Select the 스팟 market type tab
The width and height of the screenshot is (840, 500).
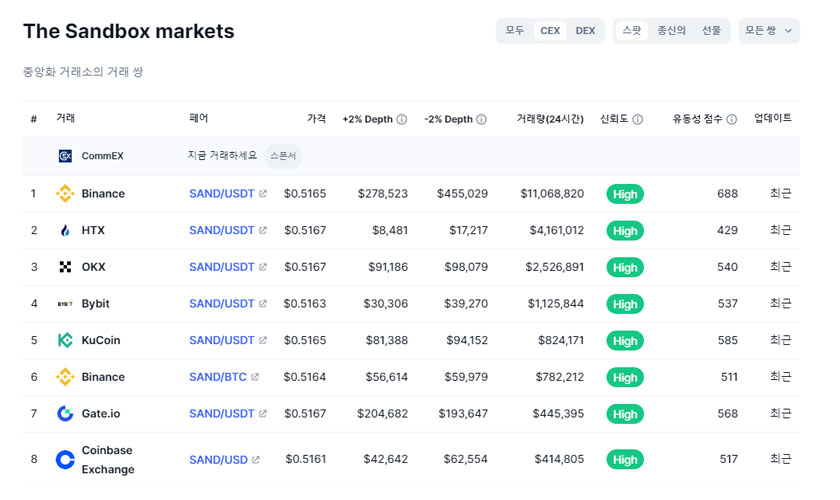[632, 31]
